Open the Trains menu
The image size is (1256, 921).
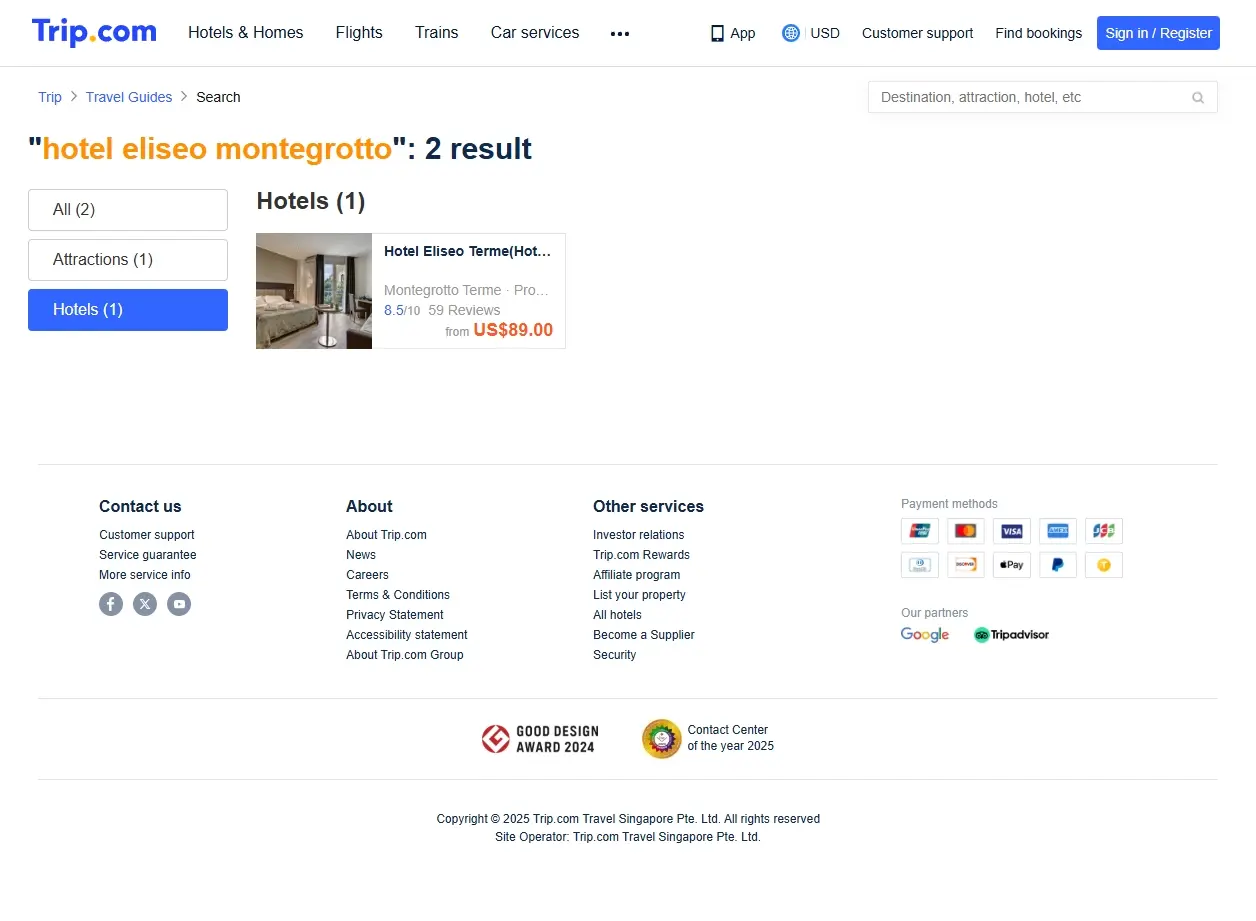tap(437, 33)
